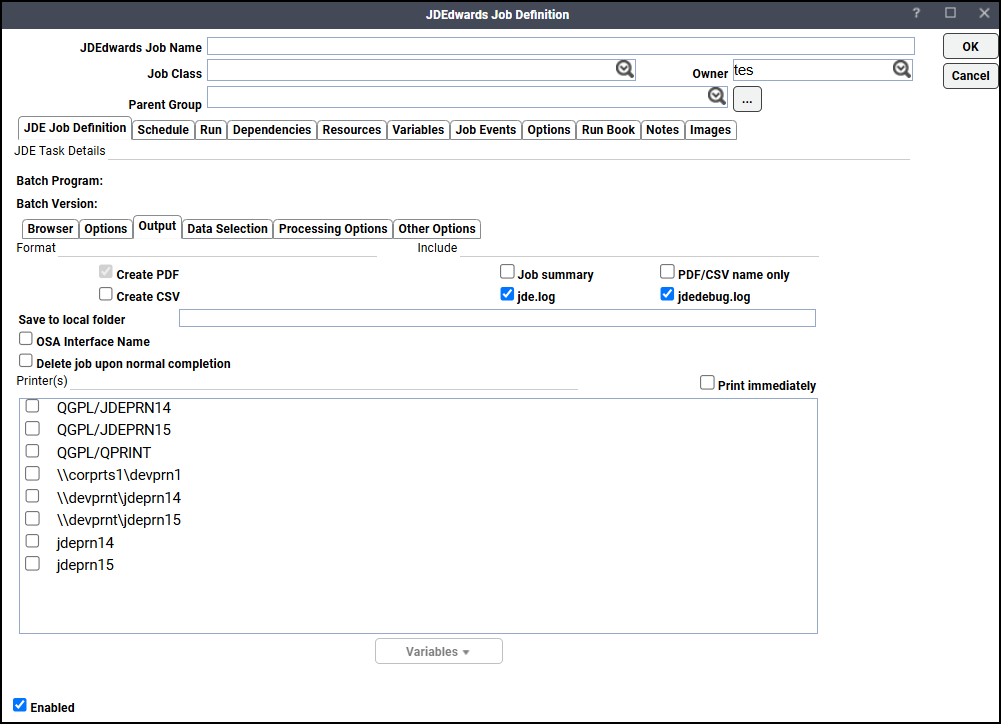The image size is (1001, 724).
Task: Click the Cancel button
Action: 970,76
